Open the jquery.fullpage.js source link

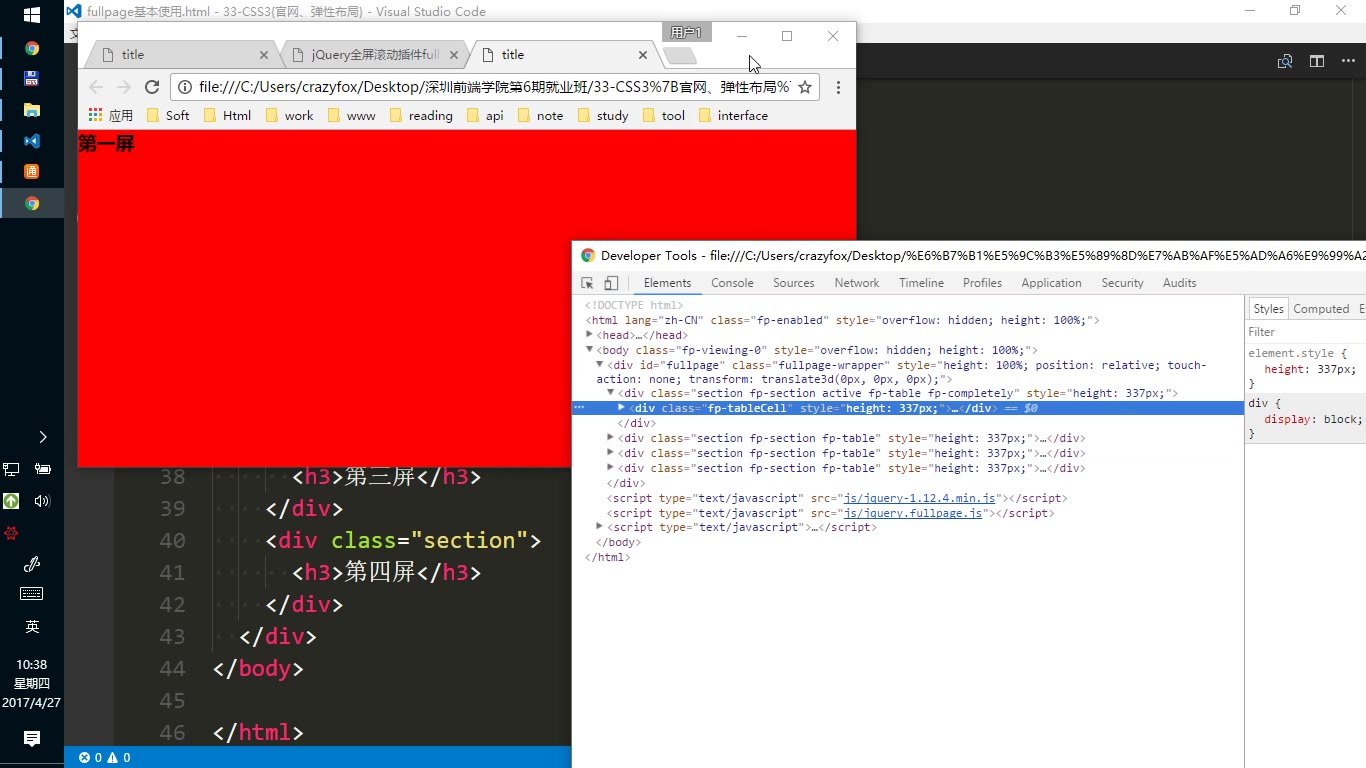[913, 513]
